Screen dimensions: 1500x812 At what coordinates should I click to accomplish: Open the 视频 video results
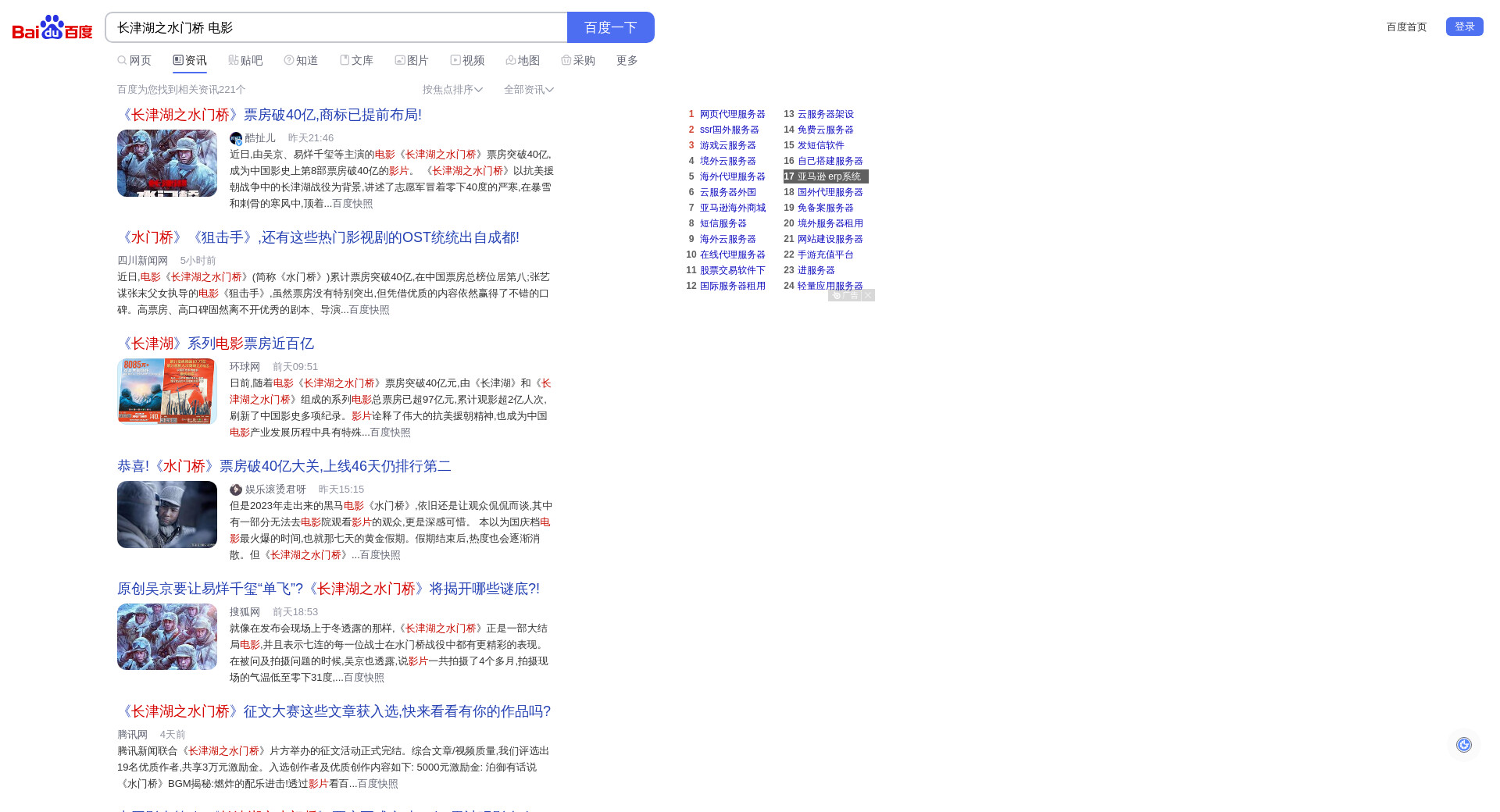coord(467,61)
